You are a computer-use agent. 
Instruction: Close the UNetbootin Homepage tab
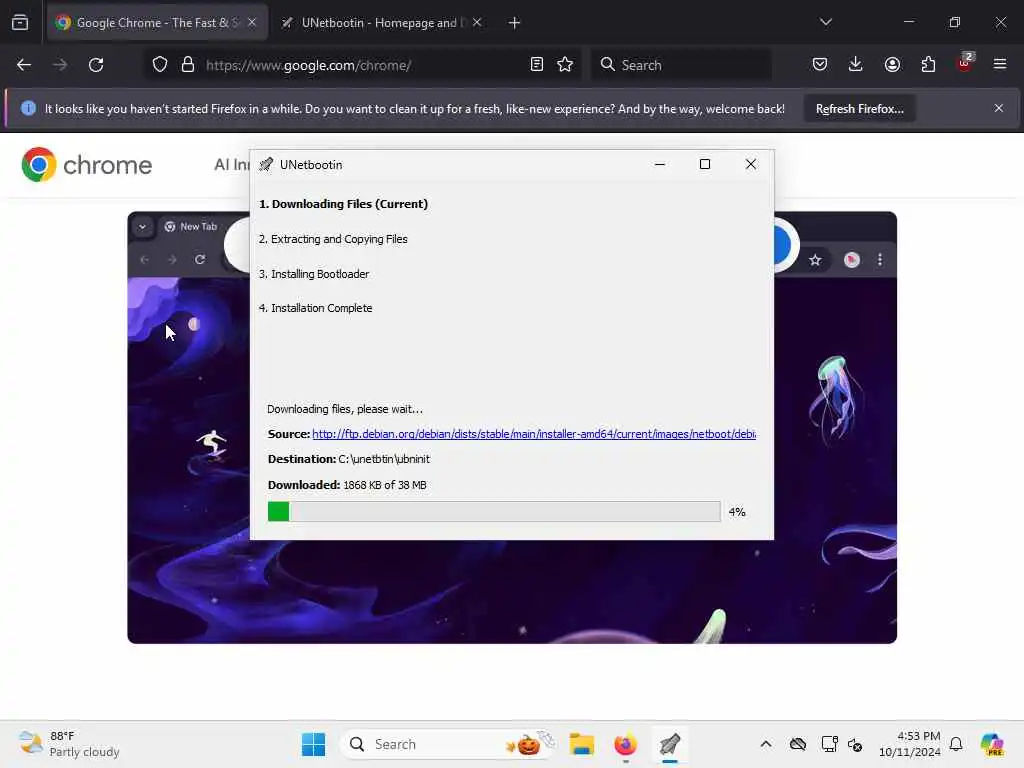pyautogui.click(x=477, y=22)
